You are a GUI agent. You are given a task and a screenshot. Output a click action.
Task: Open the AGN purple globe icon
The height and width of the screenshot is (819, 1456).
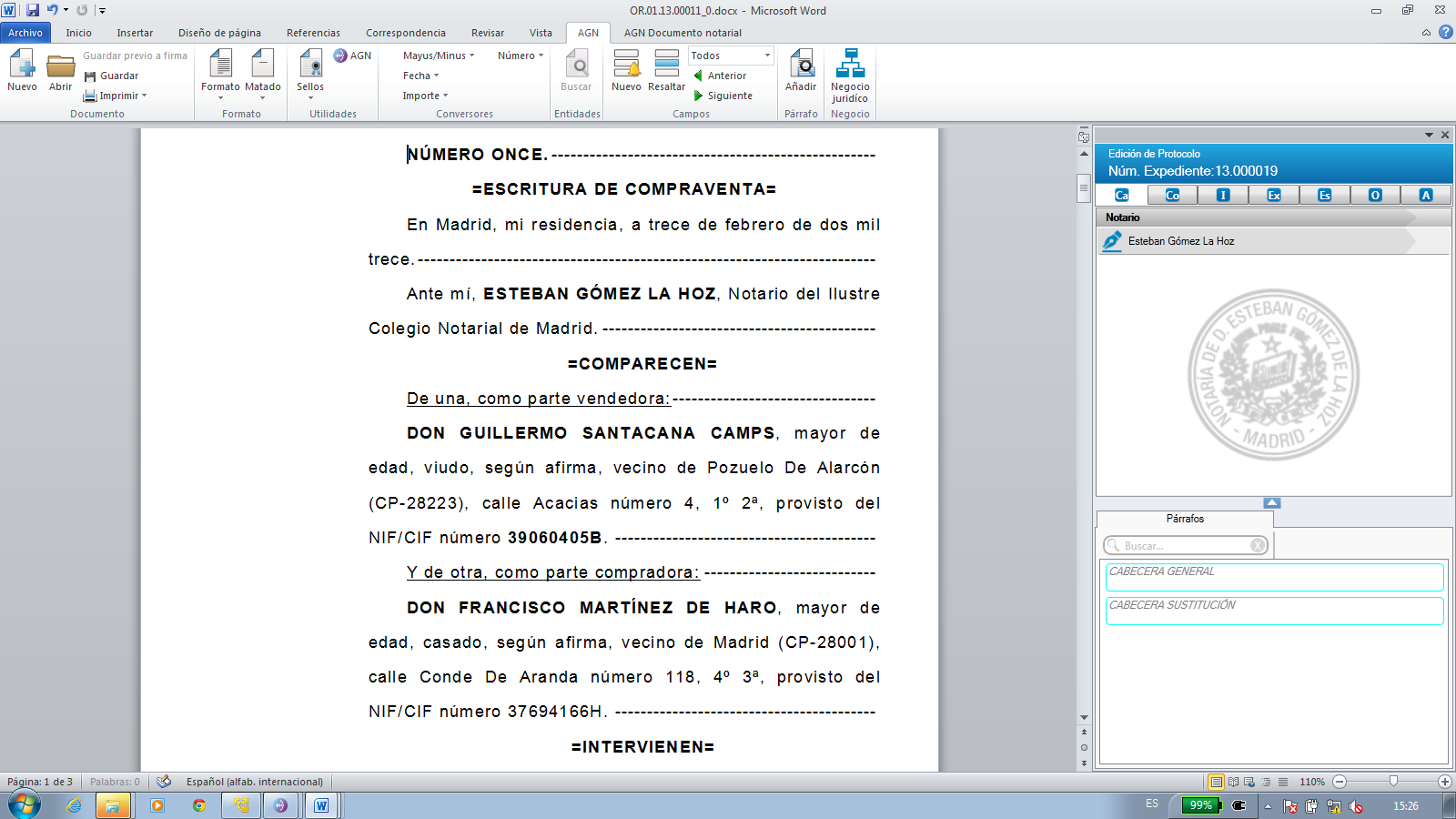click(x=339, y=55)
